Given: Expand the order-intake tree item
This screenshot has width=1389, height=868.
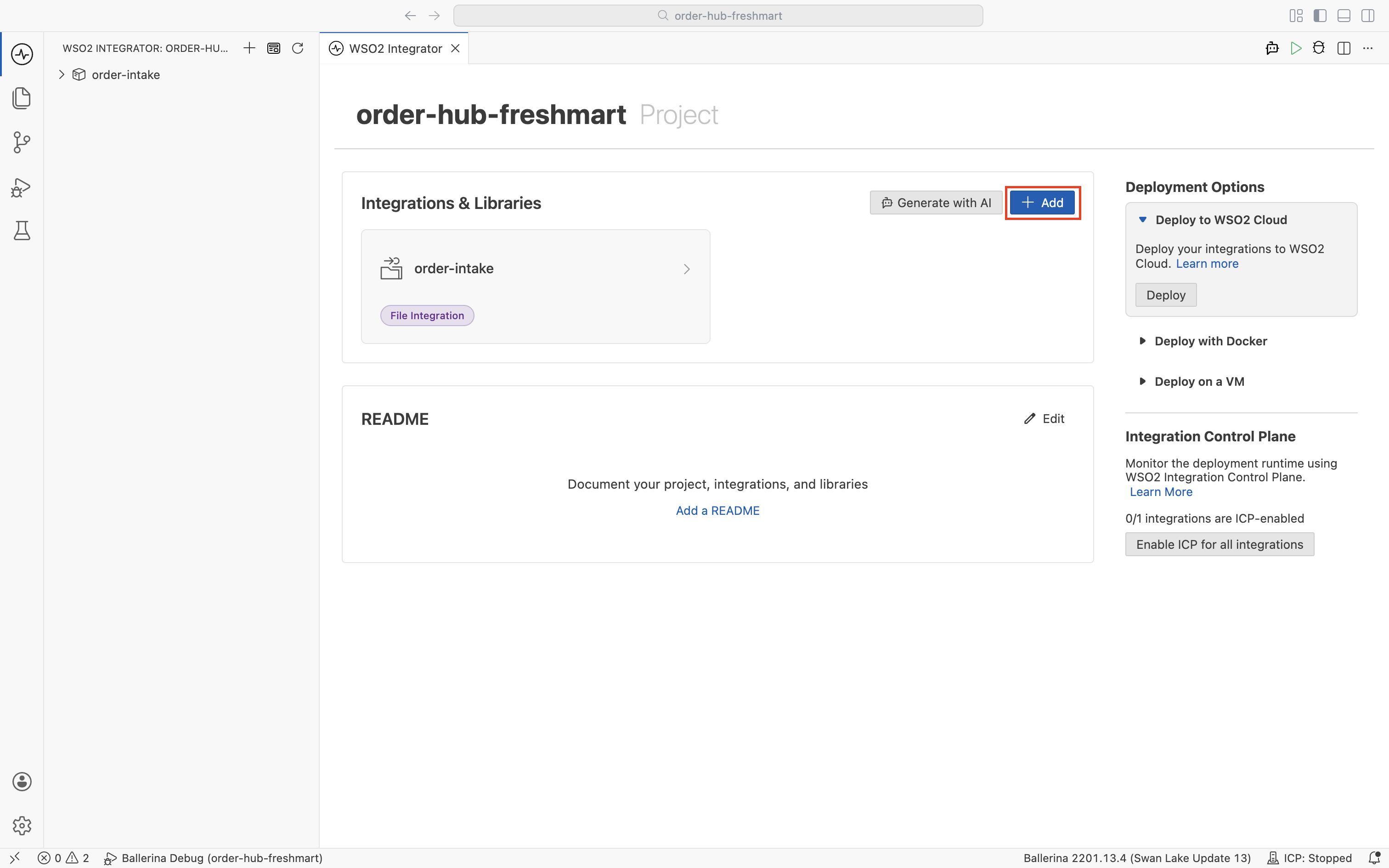Looking at the screenshot, I should (x=62, y=74).
